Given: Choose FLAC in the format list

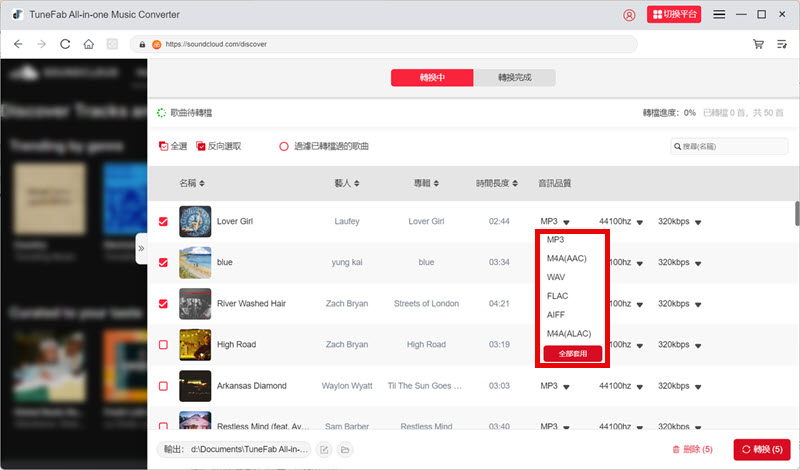Looking at the screenshot, I should coord(558,296).
